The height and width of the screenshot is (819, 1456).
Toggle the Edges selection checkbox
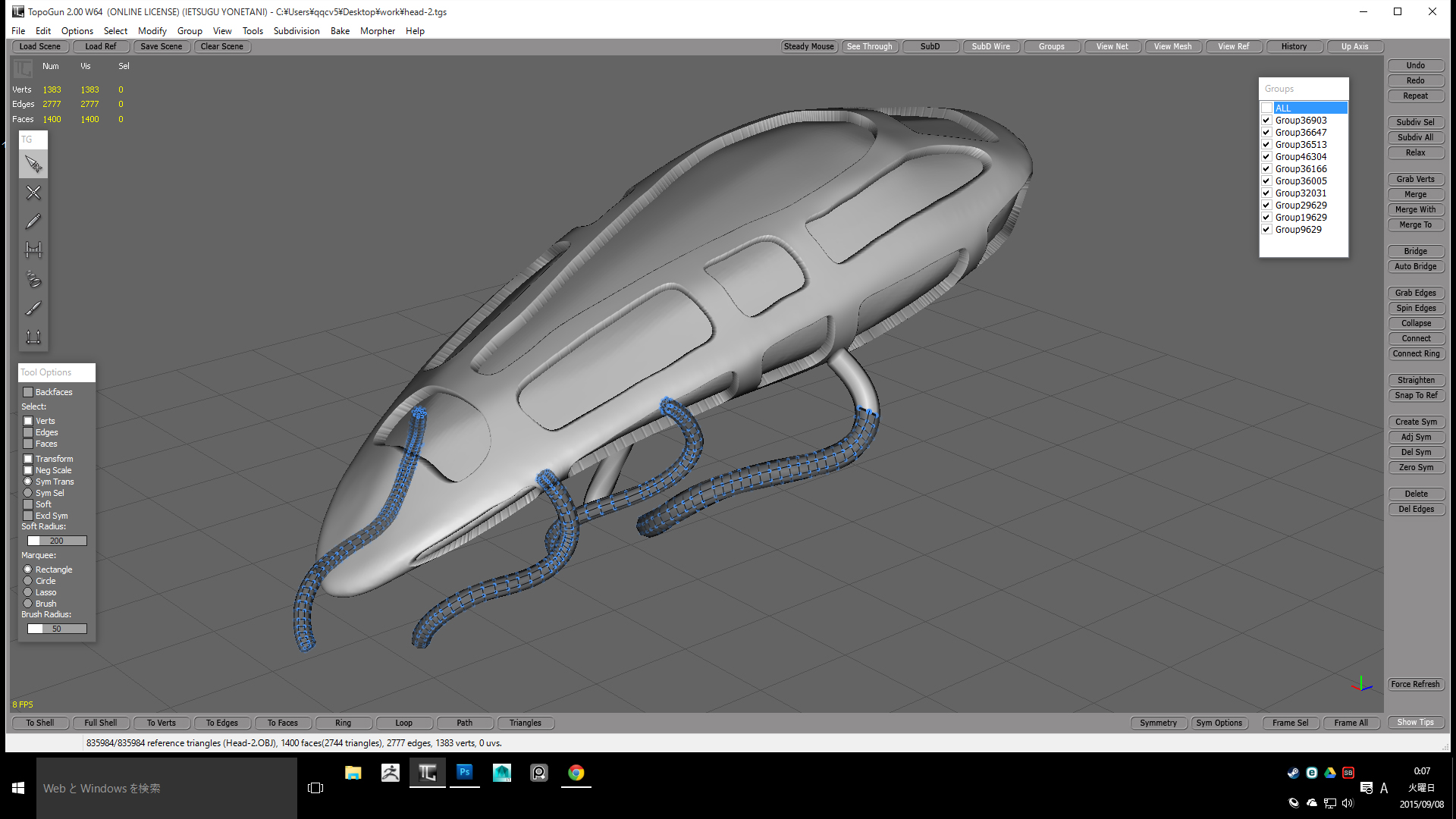point(28,432)
